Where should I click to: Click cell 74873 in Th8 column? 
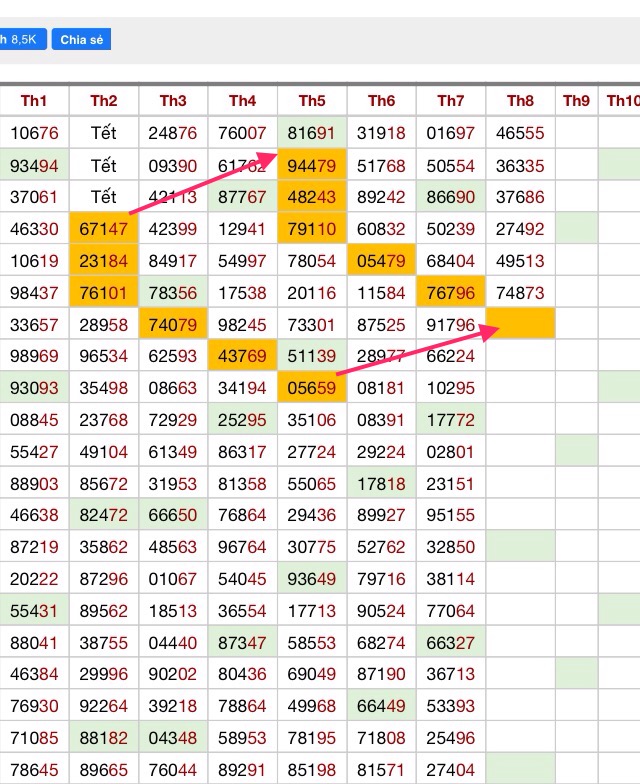(520, 293)
